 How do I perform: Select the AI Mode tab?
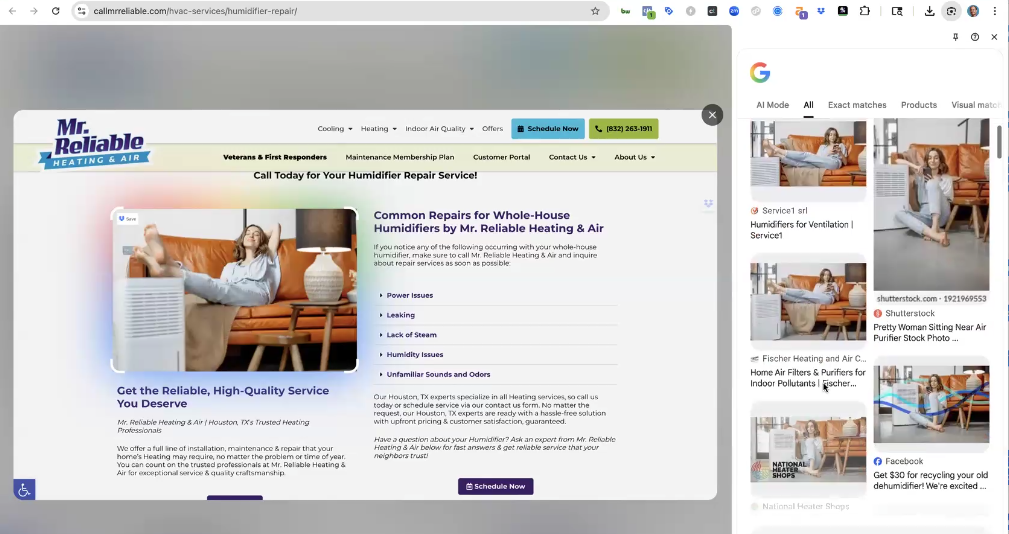pos(772,105)
